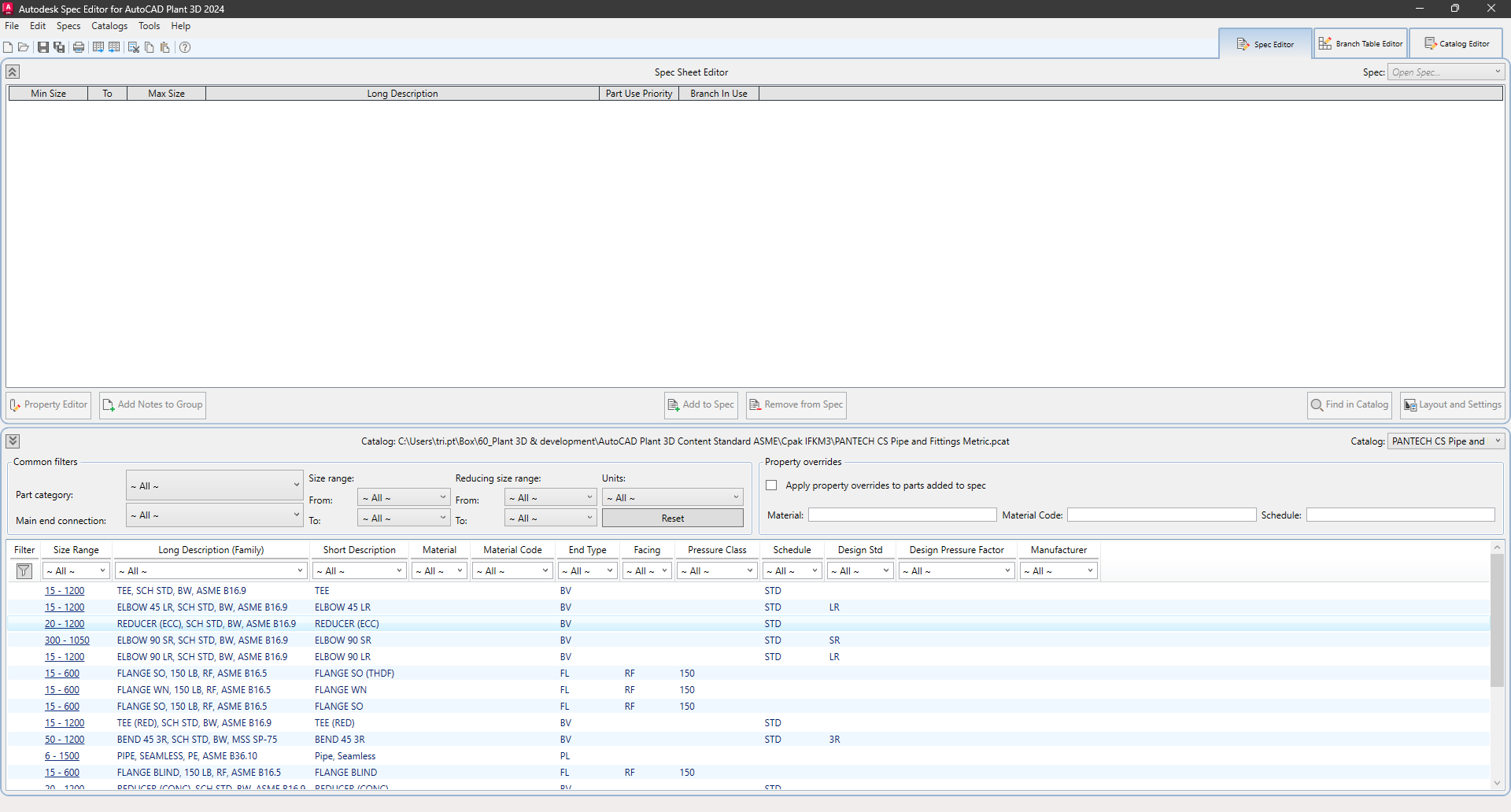Viewport: 1511px width, 812px height.
Task: Open Layout and Settings
Action: (1453, 405)
